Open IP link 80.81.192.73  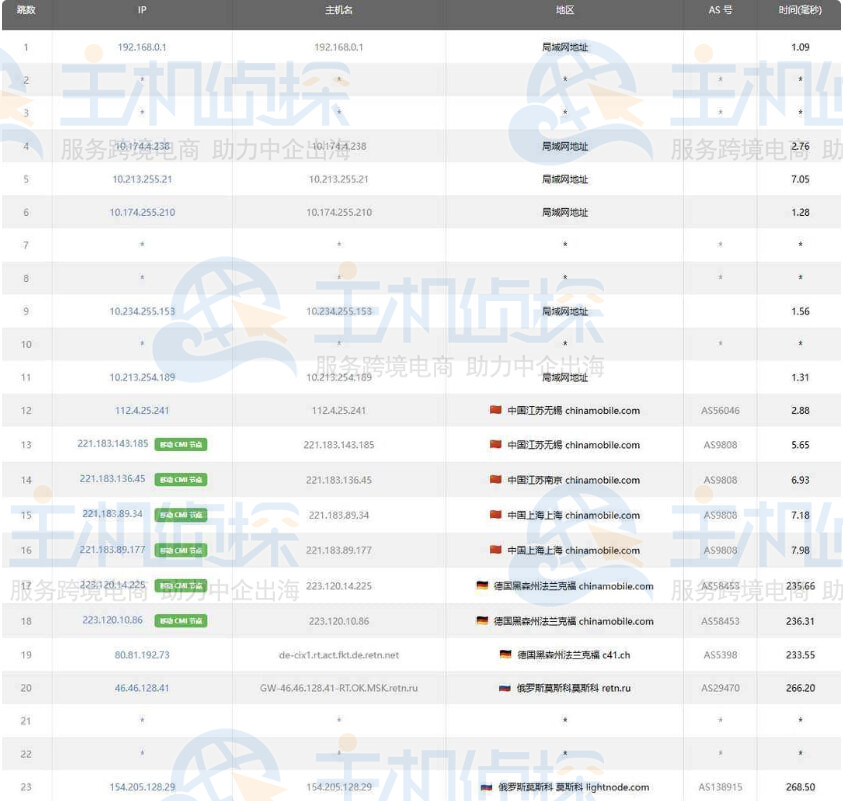coord(142,655)
